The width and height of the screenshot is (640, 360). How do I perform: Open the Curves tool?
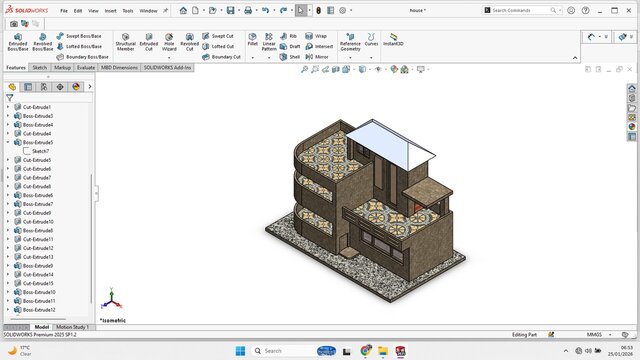pos(371,40)
